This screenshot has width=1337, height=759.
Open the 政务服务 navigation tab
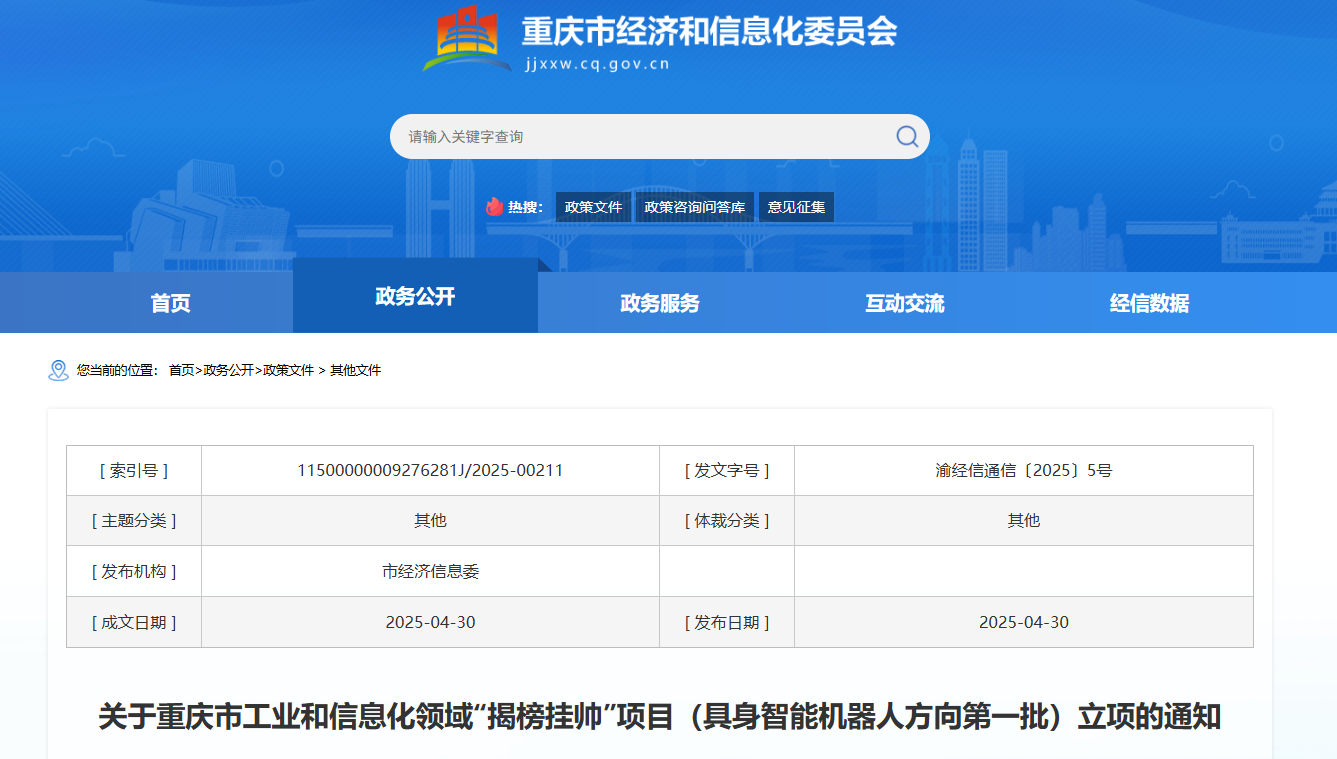coord(660,303)
